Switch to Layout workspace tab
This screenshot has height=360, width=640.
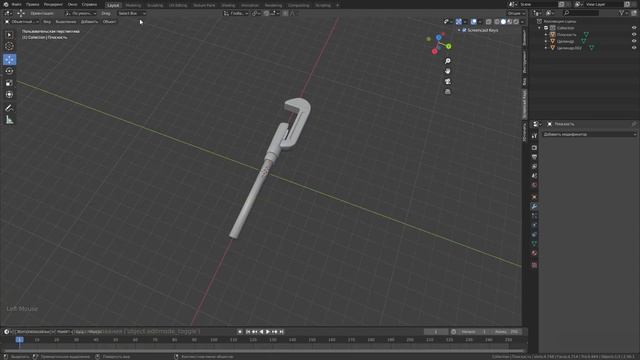pyautogui.click(x=113, y=5)
